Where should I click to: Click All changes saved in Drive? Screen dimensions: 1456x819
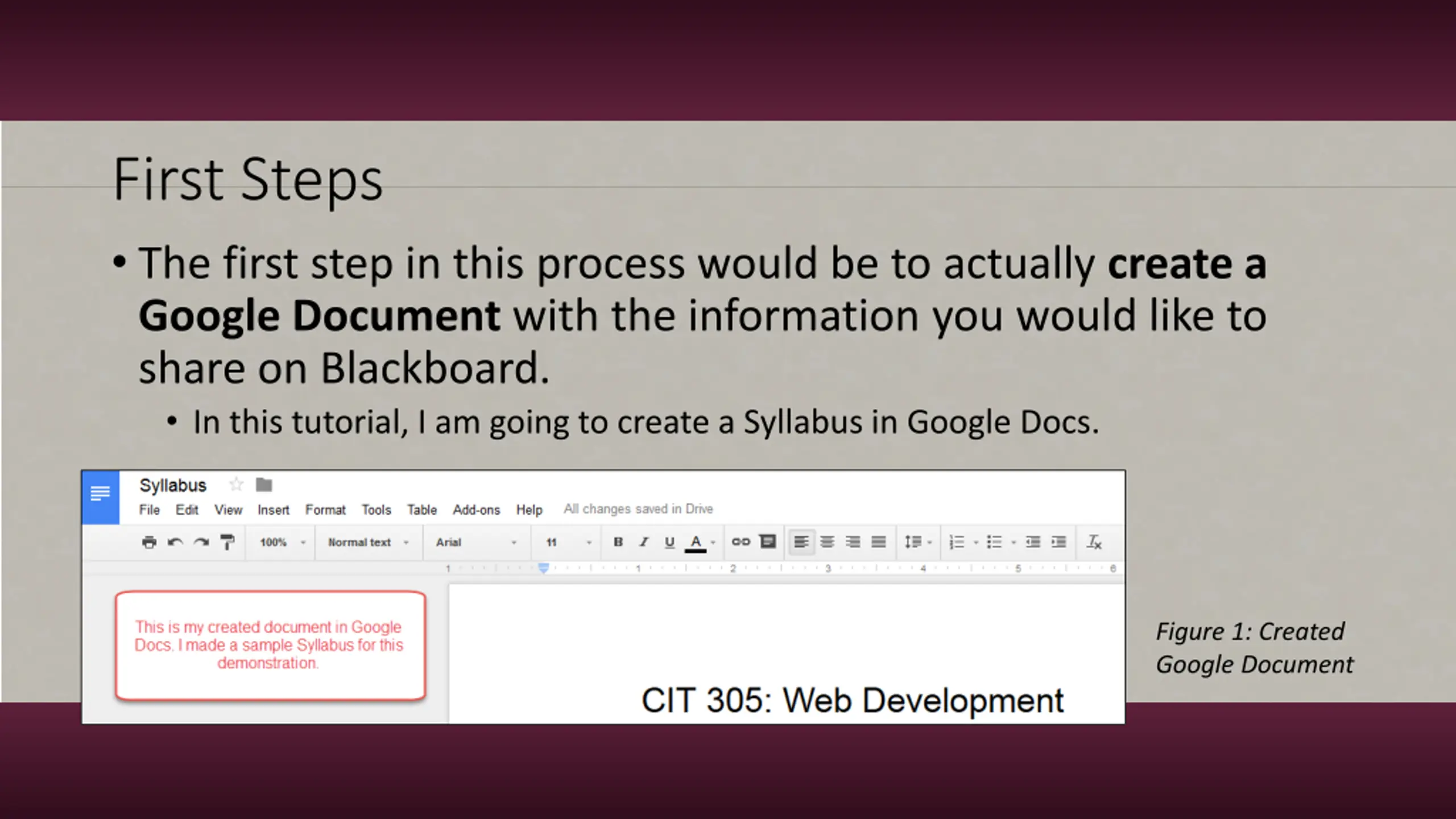(x=638, y=509)
